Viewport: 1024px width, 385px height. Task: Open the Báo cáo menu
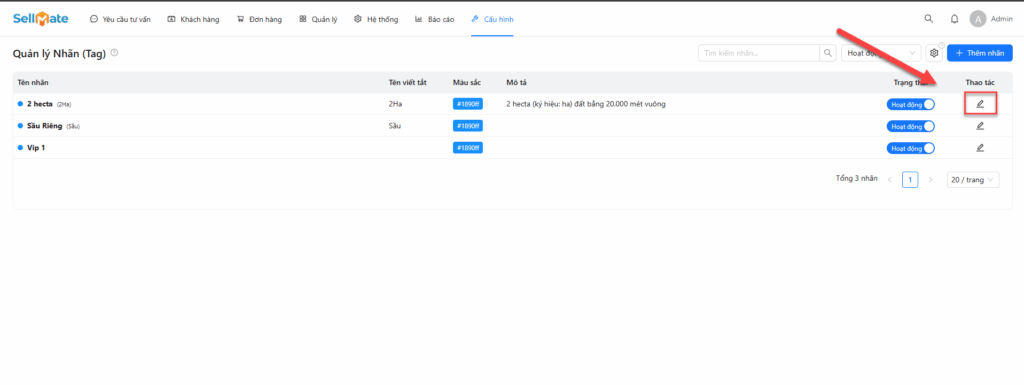pos(434,20)
